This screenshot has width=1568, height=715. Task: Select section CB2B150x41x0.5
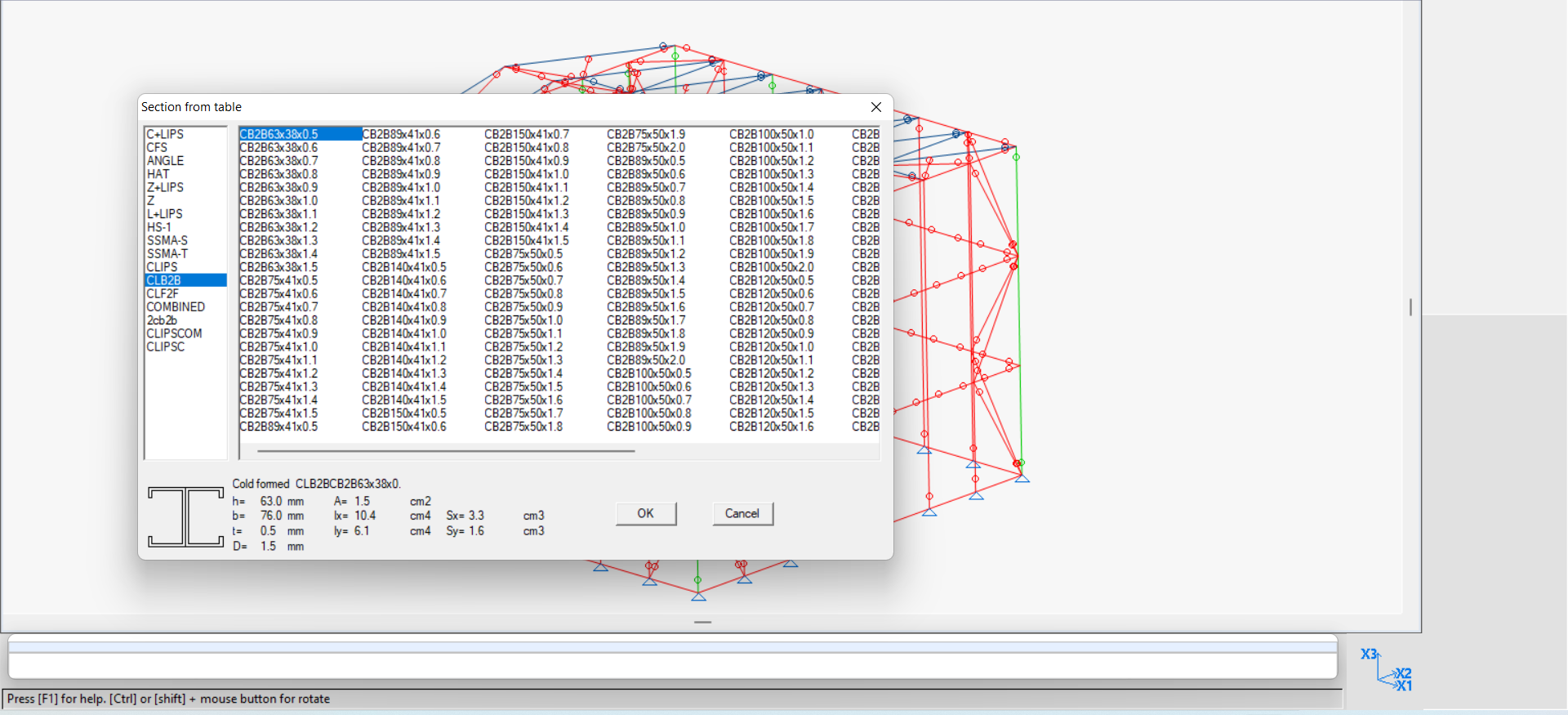click(x=404, y=413)
